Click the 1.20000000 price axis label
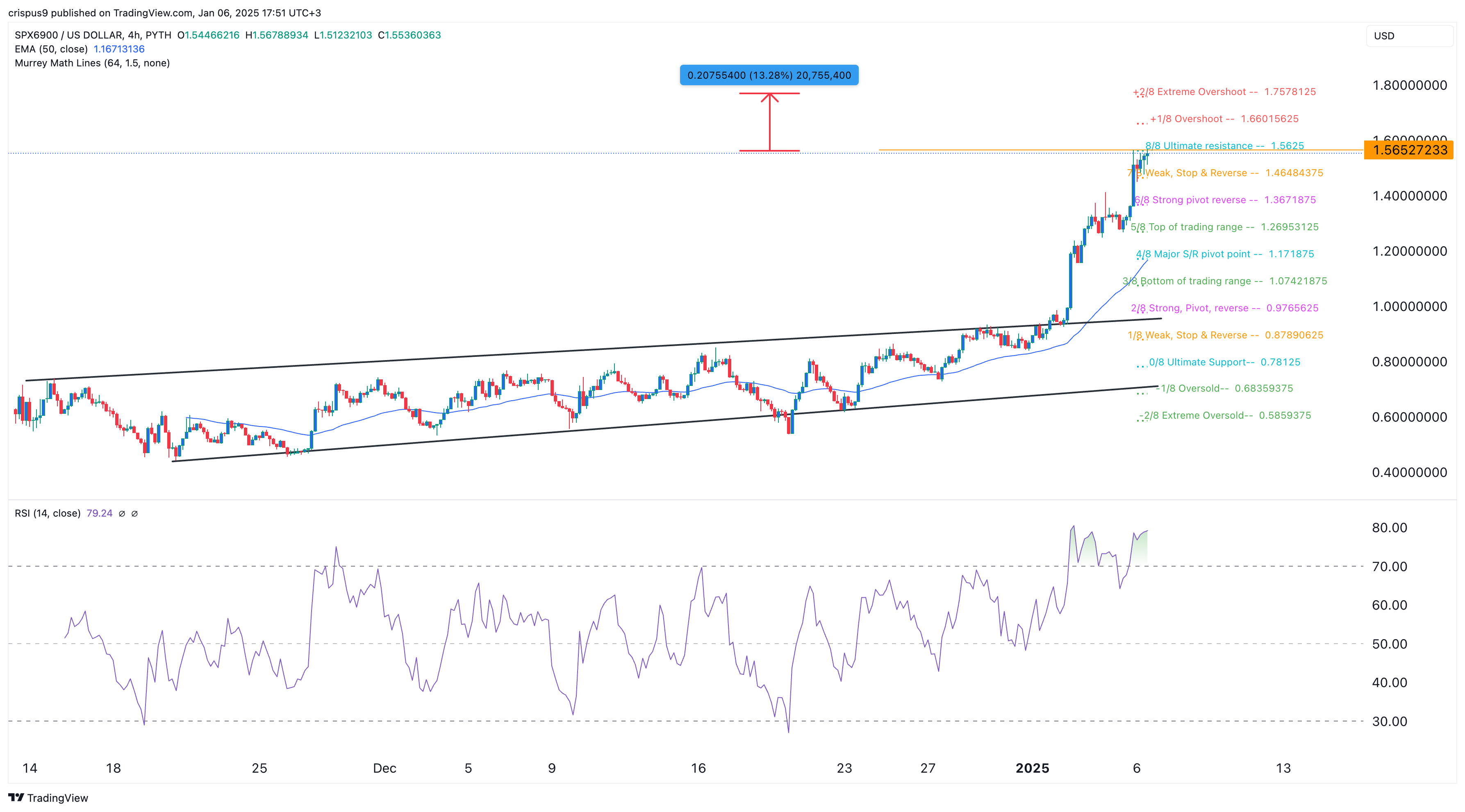The image size is (1465, 812). tap(1409, 252)
